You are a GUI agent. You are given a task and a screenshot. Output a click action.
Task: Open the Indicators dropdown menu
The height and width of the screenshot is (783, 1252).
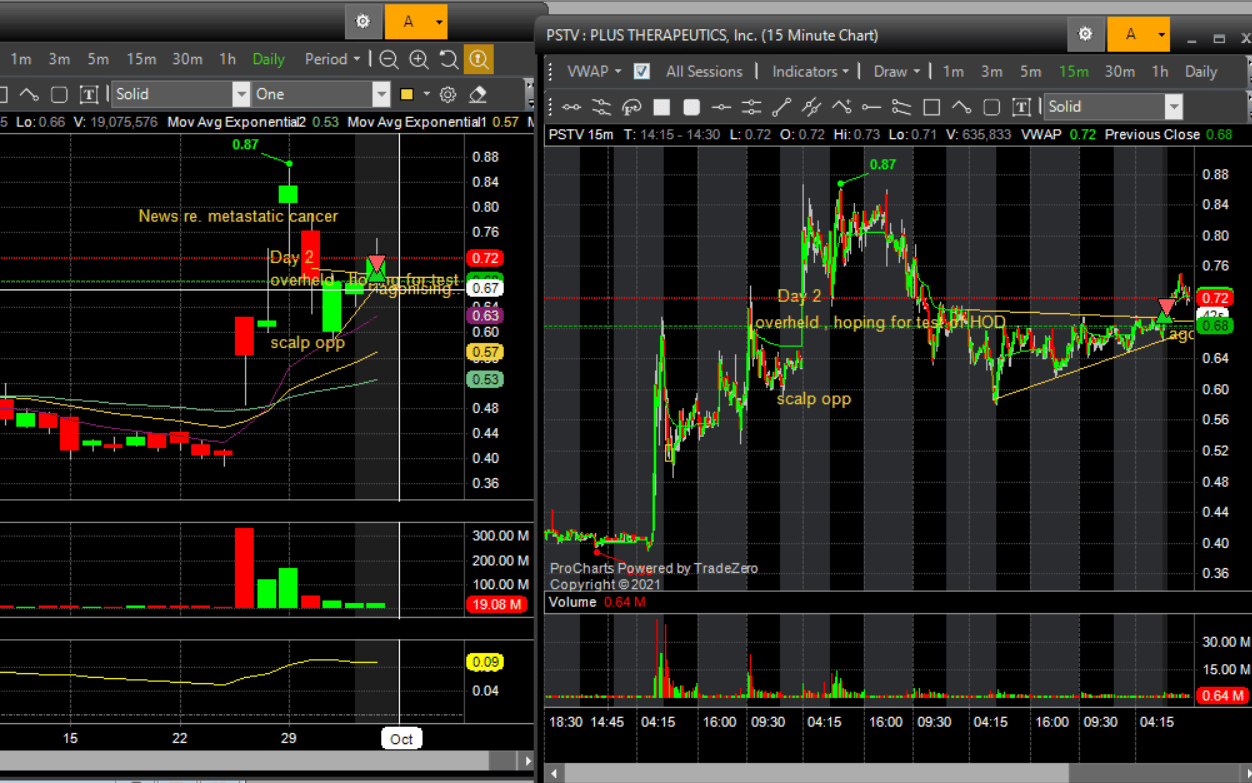pyautogui.click(x=810, y=71)
